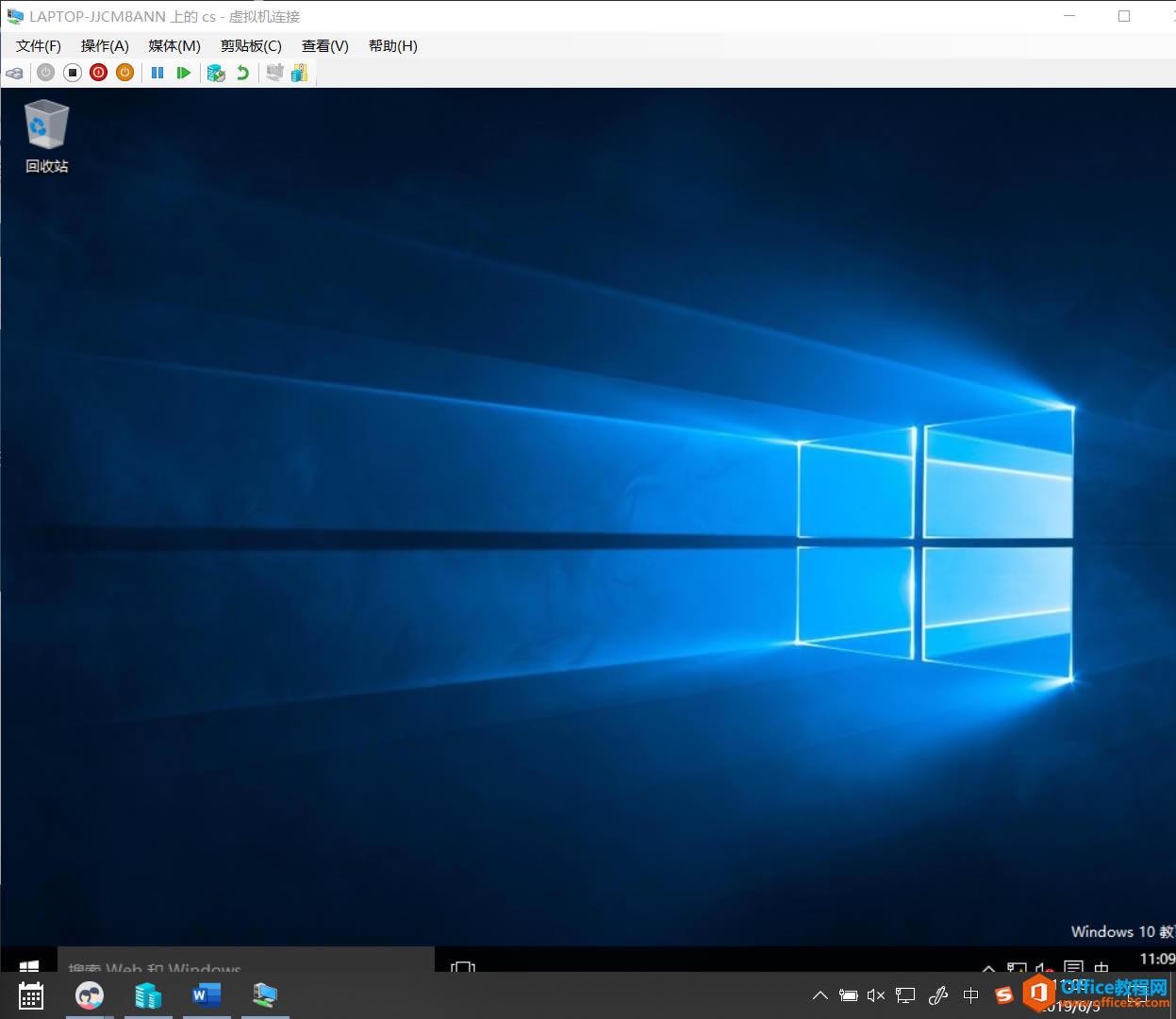
Task: Open the 查看(V) menu
Action: 325,46
